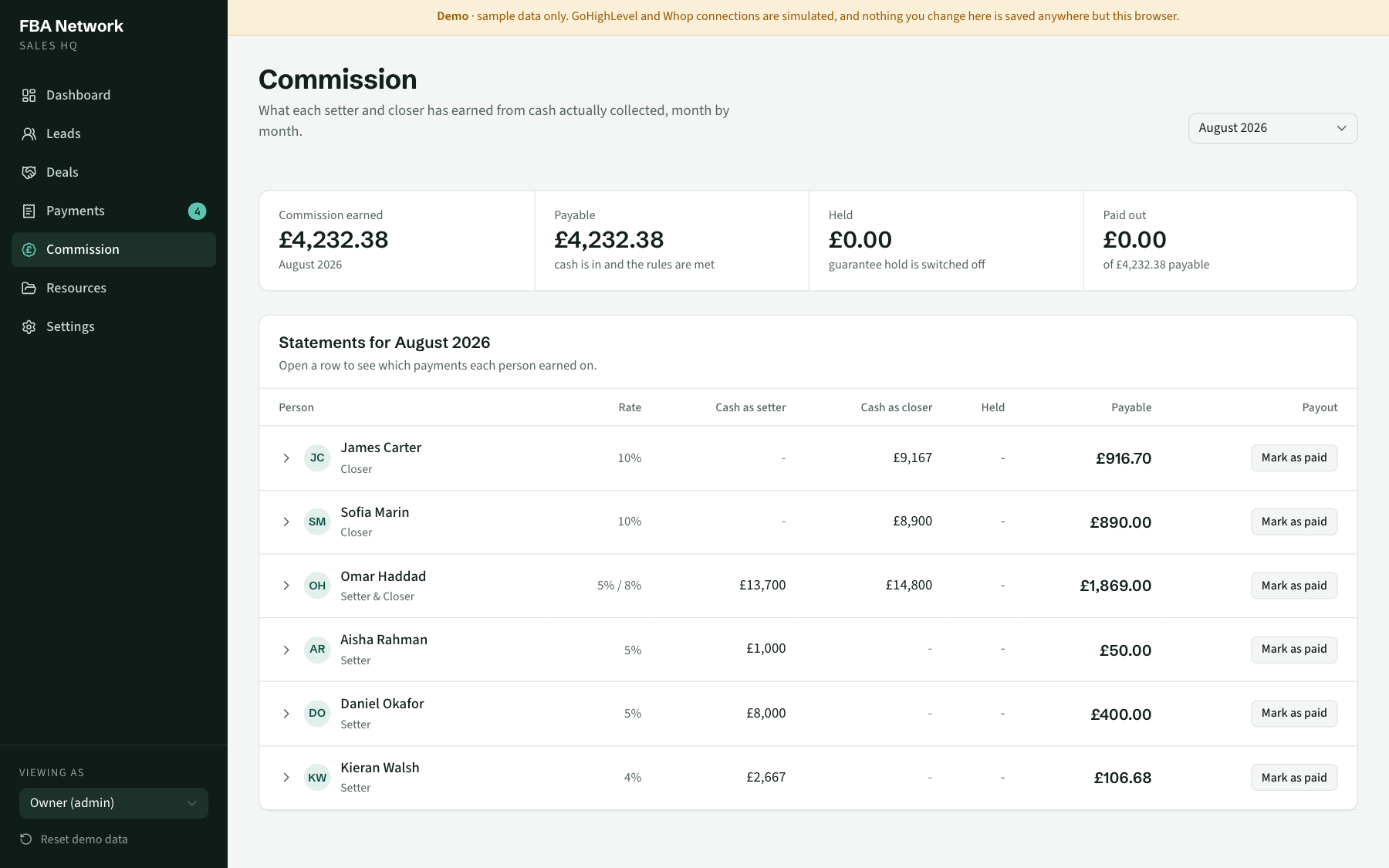Mark James Carter's payout as paid

click(x=1294, y=458)
